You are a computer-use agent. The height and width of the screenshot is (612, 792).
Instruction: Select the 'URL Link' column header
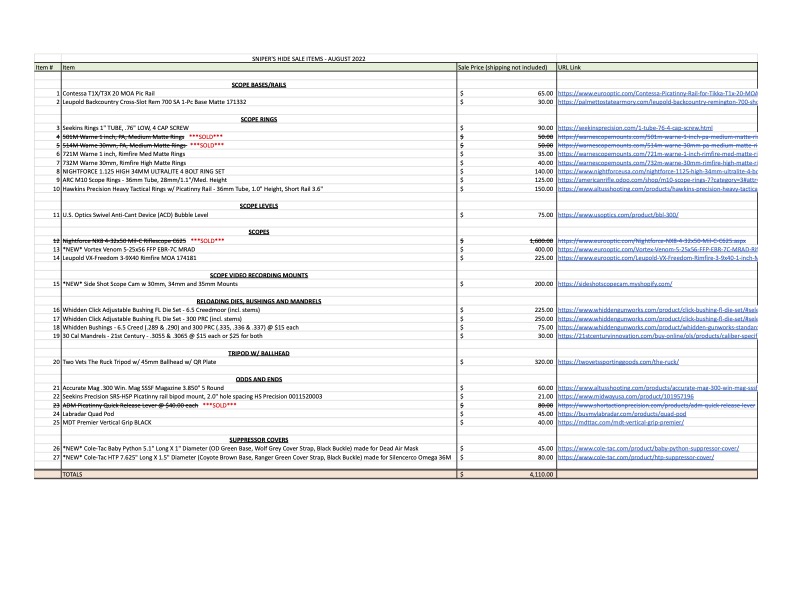pos(657,67)
